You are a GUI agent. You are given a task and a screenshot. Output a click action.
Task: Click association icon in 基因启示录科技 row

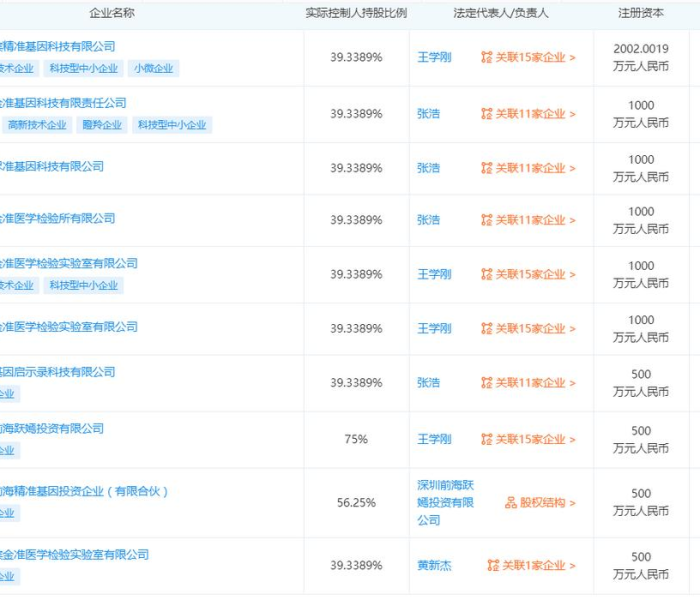pos(487,383)
